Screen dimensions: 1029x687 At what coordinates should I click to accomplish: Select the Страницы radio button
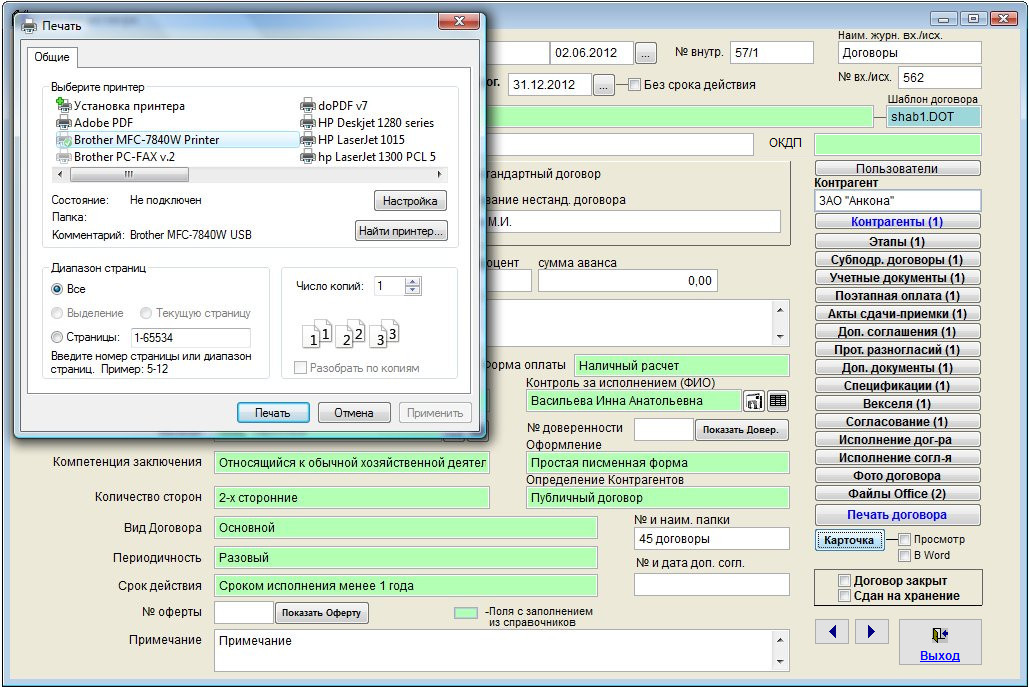[57, 338]
